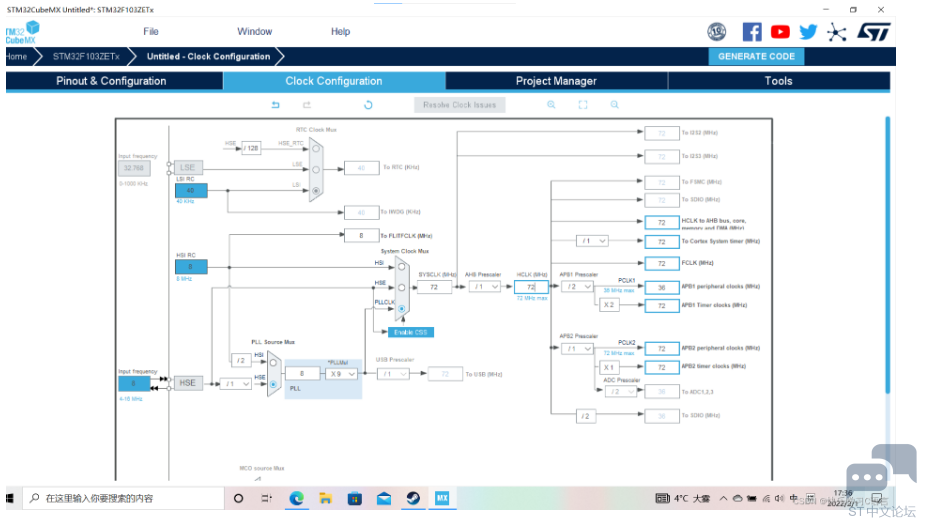925x527 pixels.
Task: Switch to Project Manager tab
Action: 556,81
